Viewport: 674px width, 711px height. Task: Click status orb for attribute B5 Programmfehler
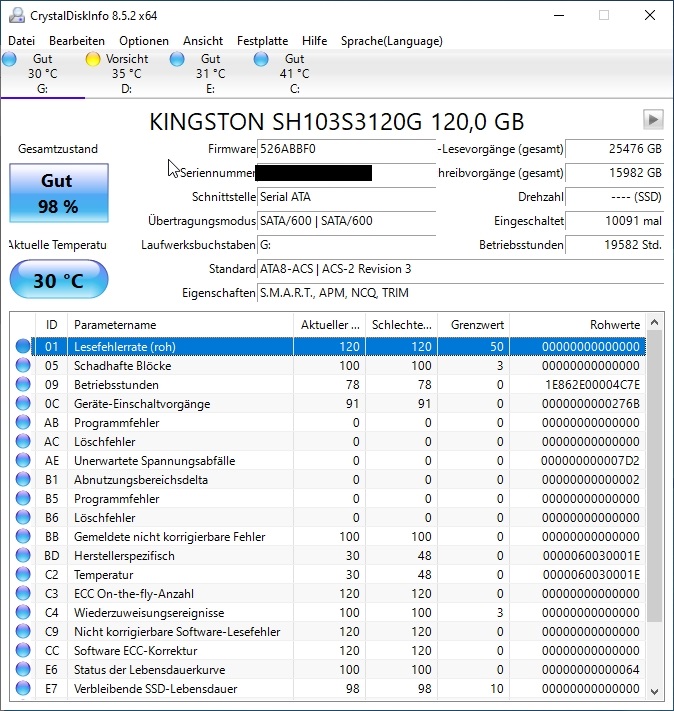tap(23, 499)
